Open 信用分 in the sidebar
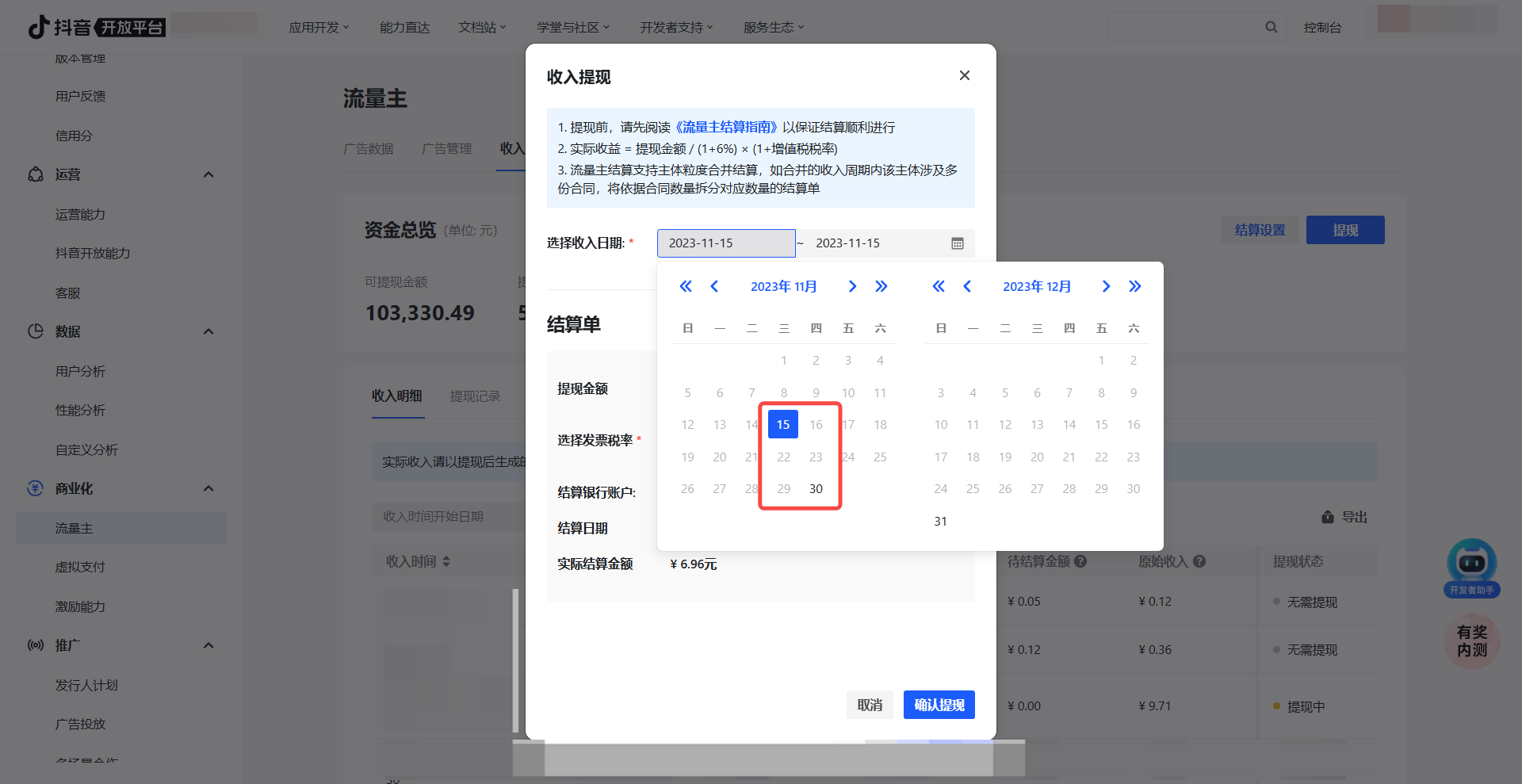Image resolution: width=1522 pixels, height=784 pixels. point(74,136)
